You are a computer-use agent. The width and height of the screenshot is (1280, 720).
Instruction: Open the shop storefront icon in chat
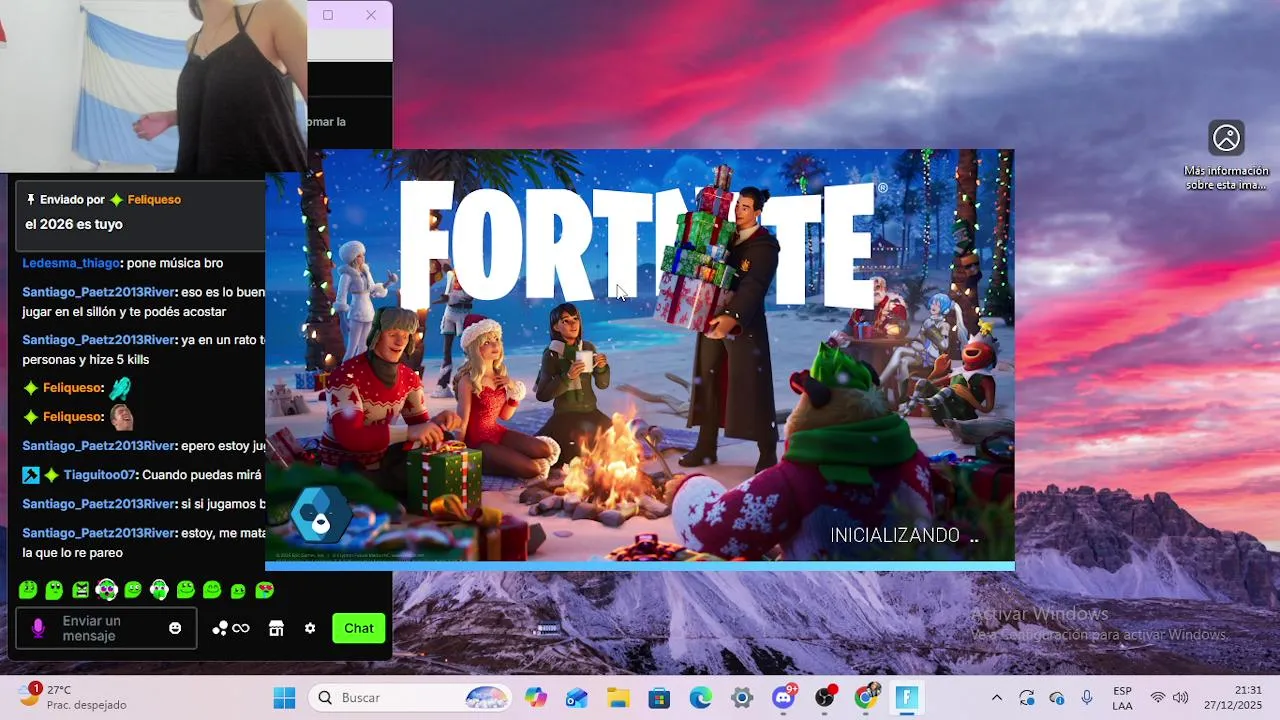point(277,628)
